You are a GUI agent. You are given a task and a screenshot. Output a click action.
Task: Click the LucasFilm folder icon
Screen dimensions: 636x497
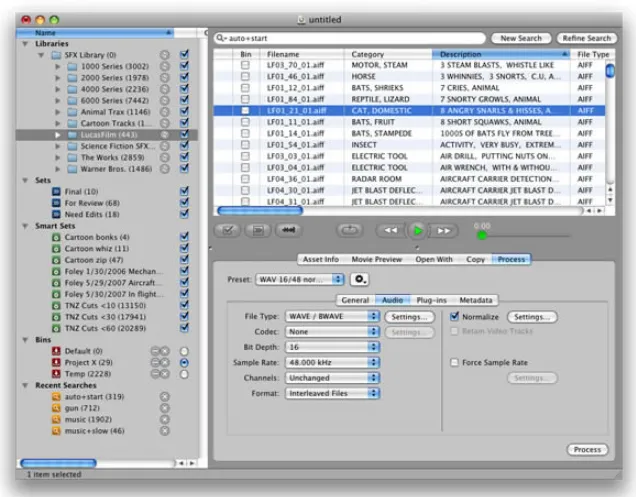[72, 134]
